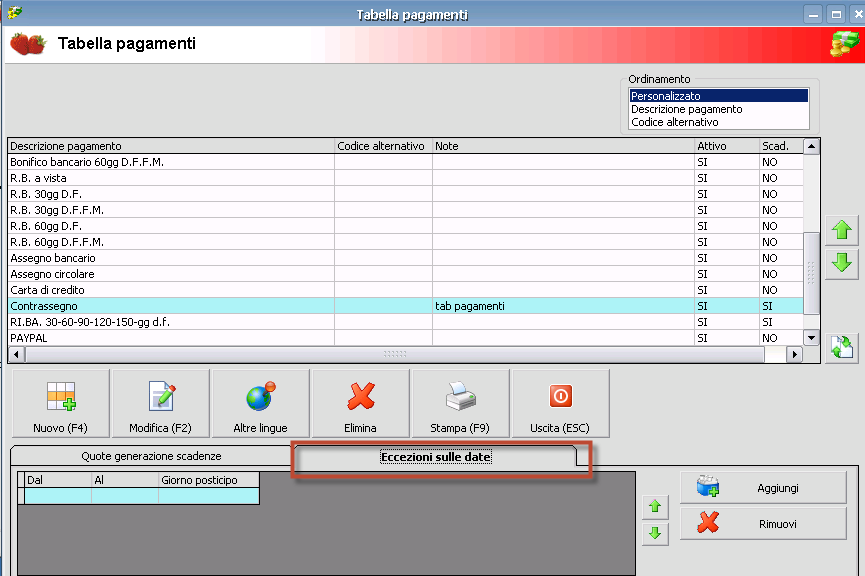The image size is (865, 576).
Task: Click the money icon in header banner
Action: coord(845,44)
